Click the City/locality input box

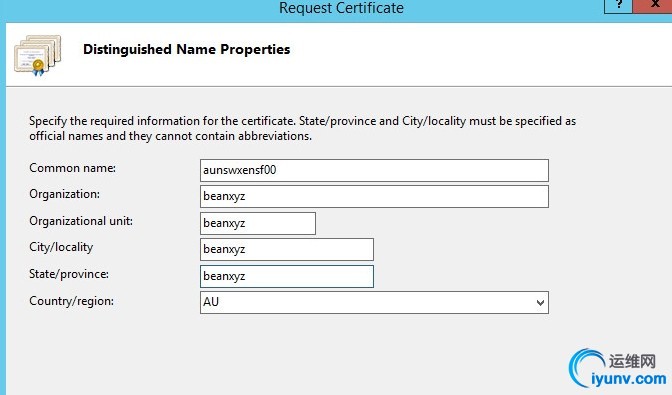tap(287, 249)
